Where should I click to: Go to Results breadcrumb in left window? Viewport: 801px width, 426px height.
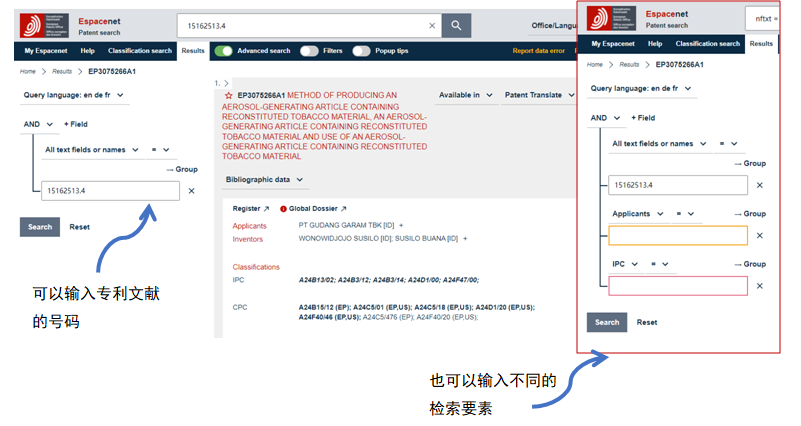click(x=62, y=72)
